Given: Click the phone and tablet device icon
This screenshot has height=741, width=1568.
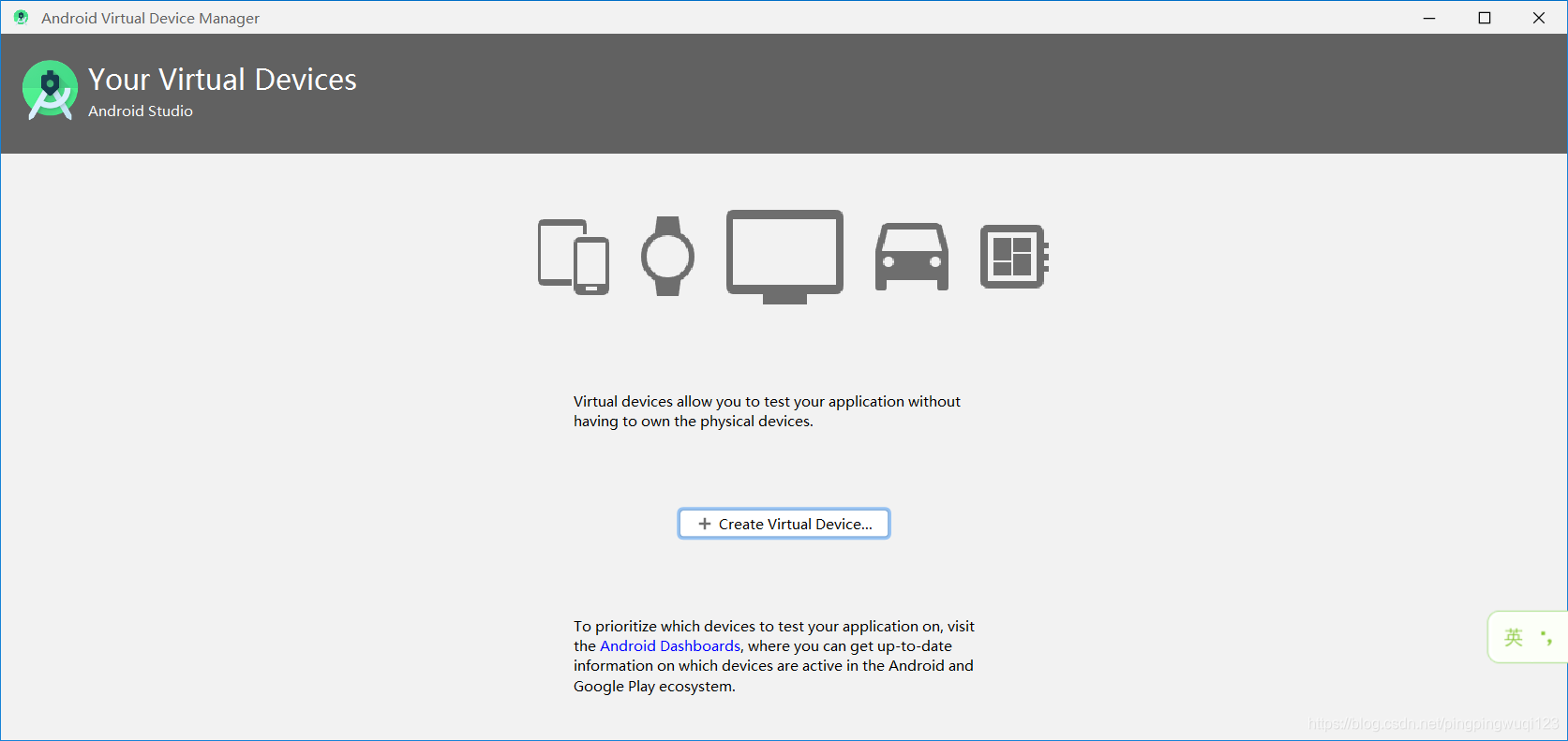Looking at the screenshot, I should click(574, 257).
